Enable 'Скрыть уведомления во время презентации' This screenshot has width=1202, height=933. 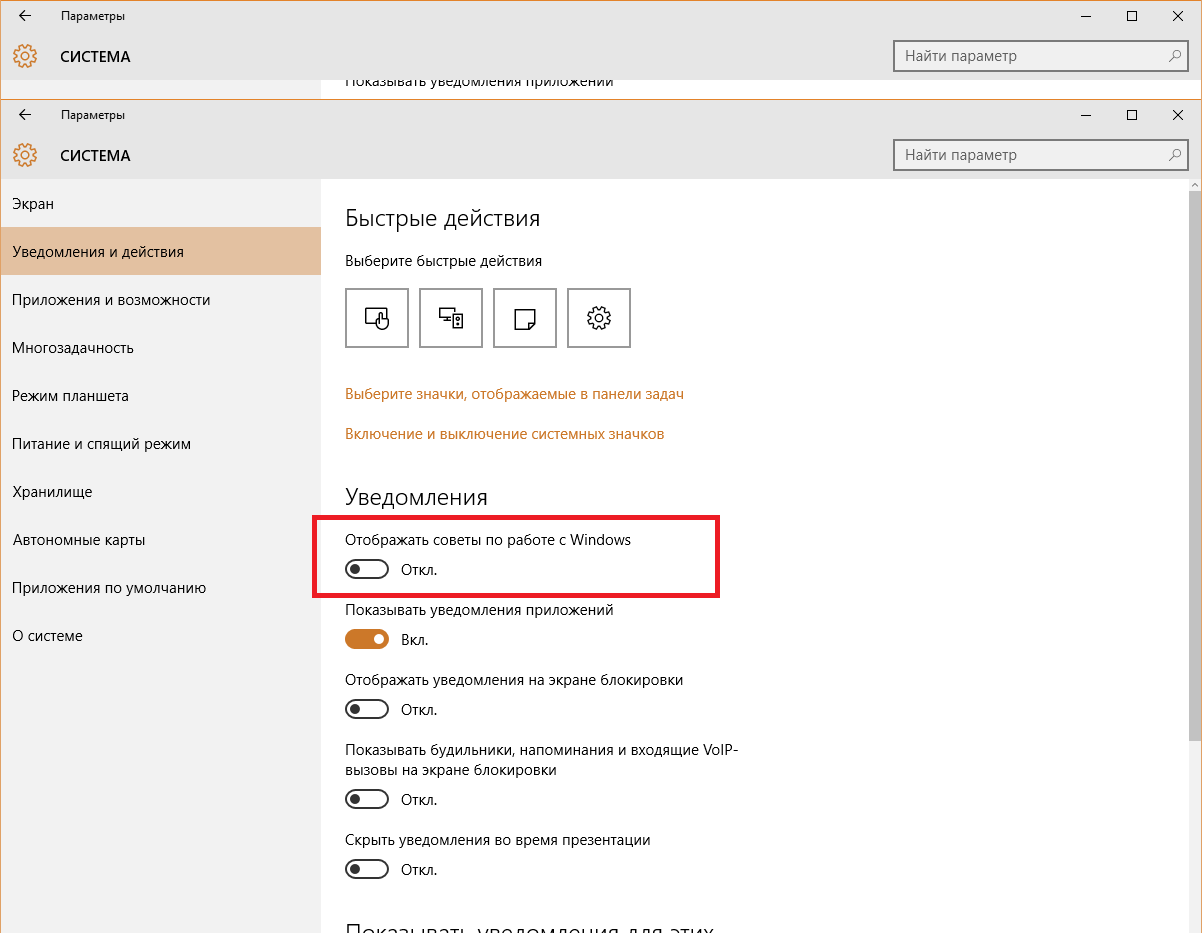click(x=367, y=870)
